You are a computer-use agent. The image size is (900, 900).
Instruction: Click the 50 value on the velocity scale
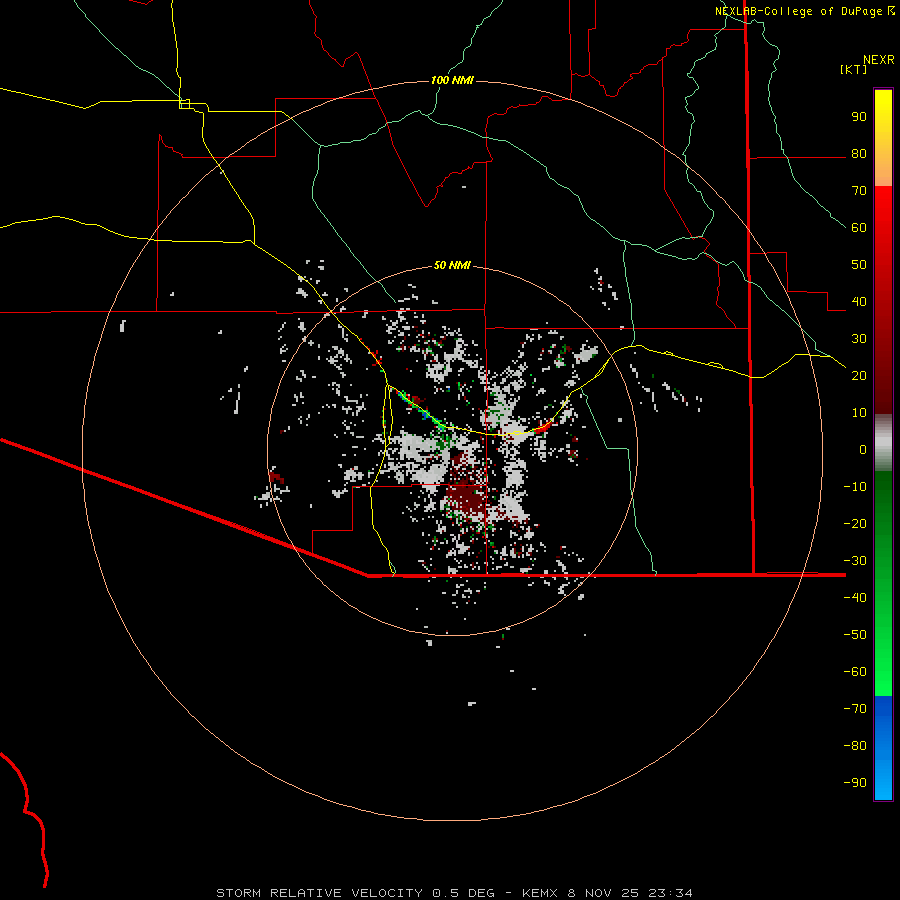point(859,265)
